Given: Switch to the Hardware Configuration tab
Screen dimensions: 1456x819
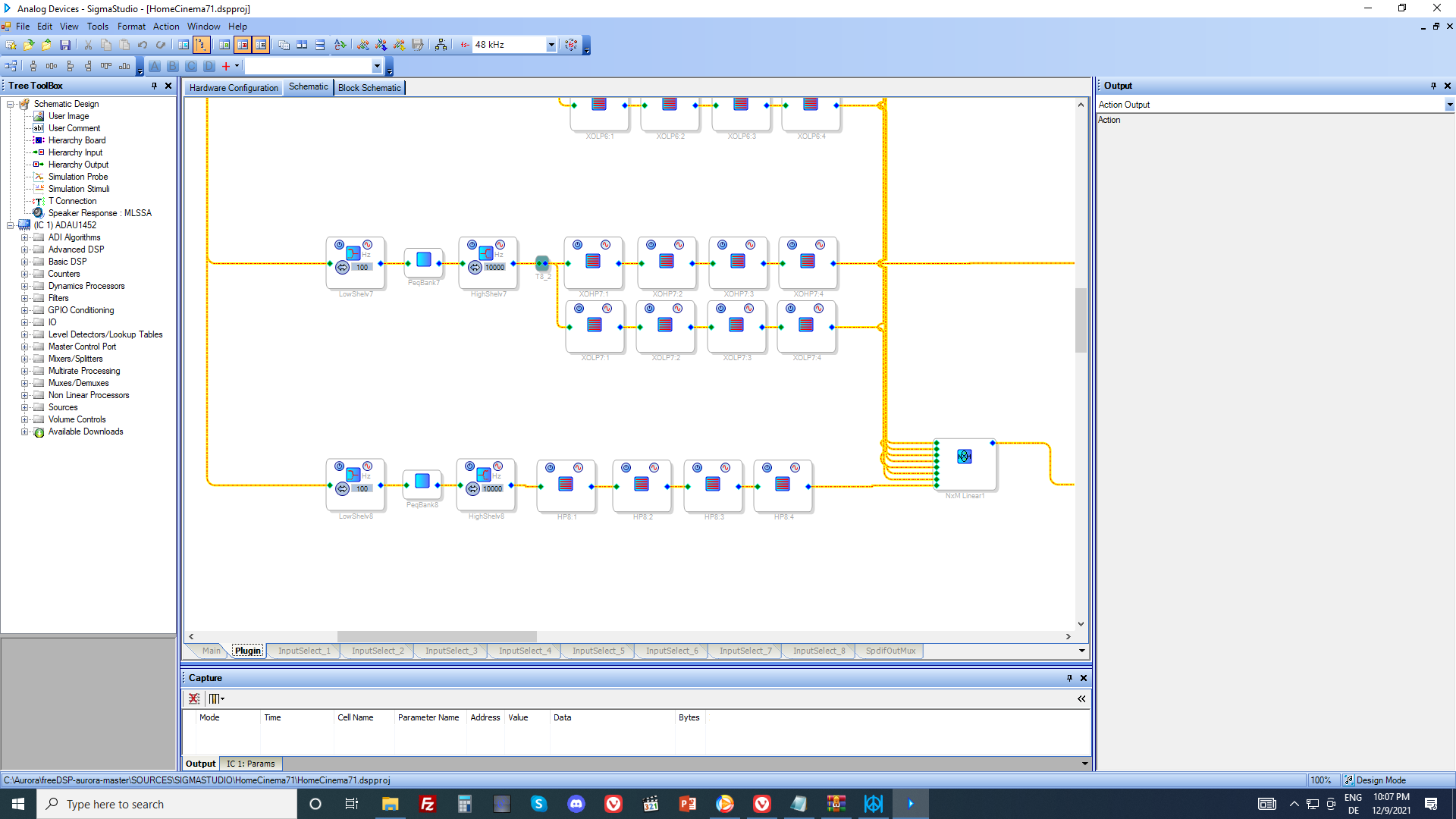Looking at the screenshot, I should click(x=234, y=88).
